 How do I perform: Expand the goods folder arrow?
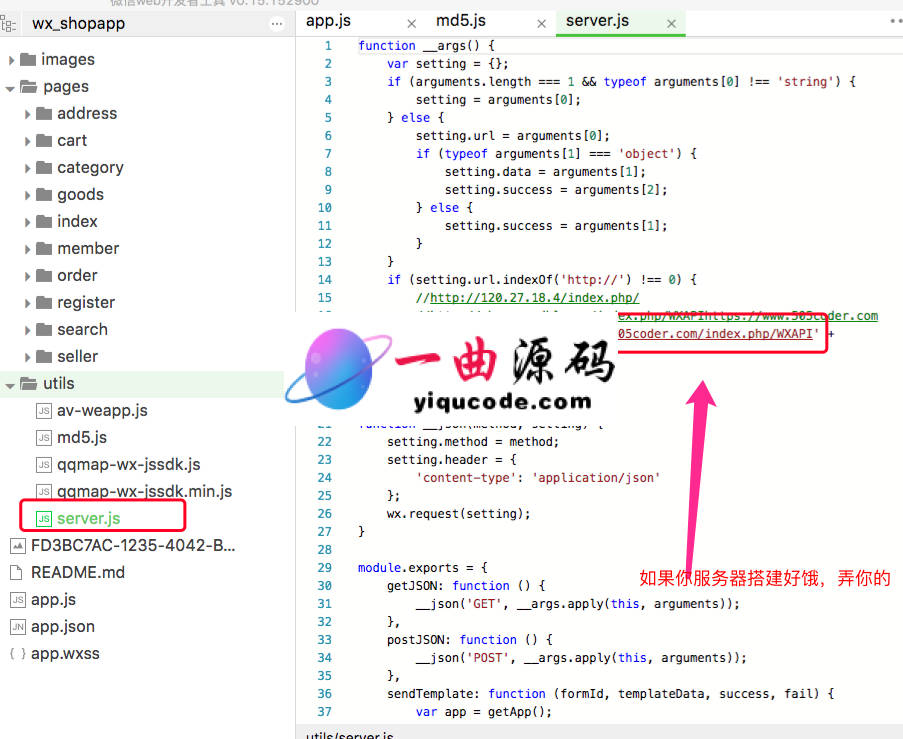coord(27,195)
